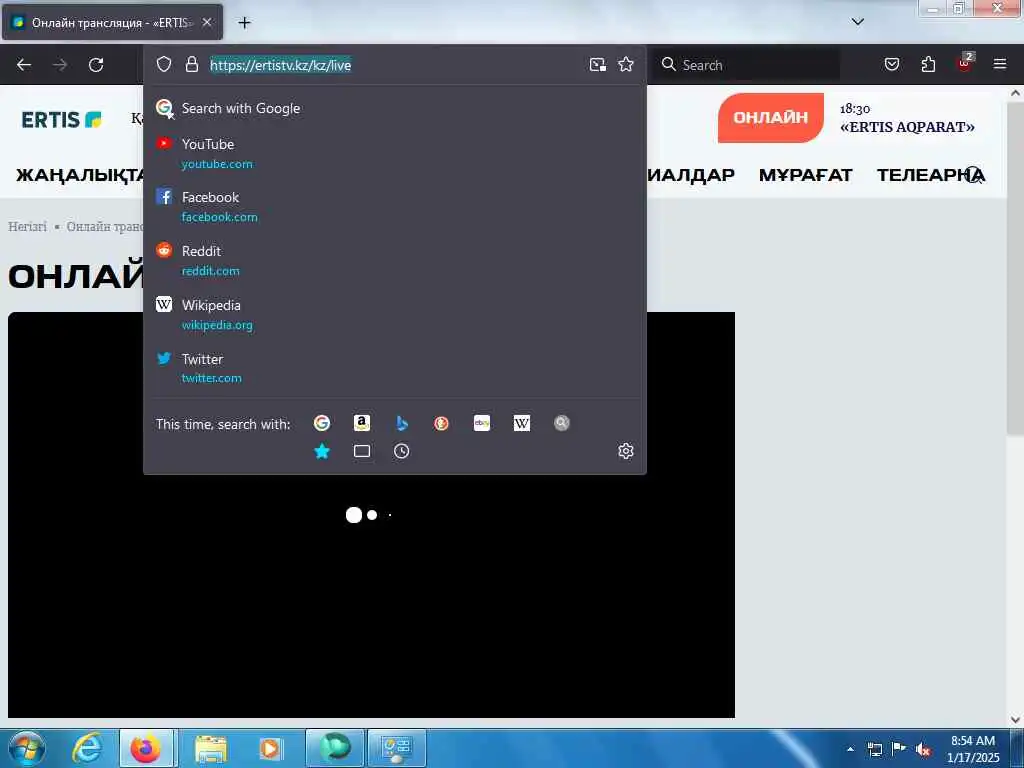1024x768 pixels.
Task: Select Search with Google suggestion
Action: click(x=394, y=108)
